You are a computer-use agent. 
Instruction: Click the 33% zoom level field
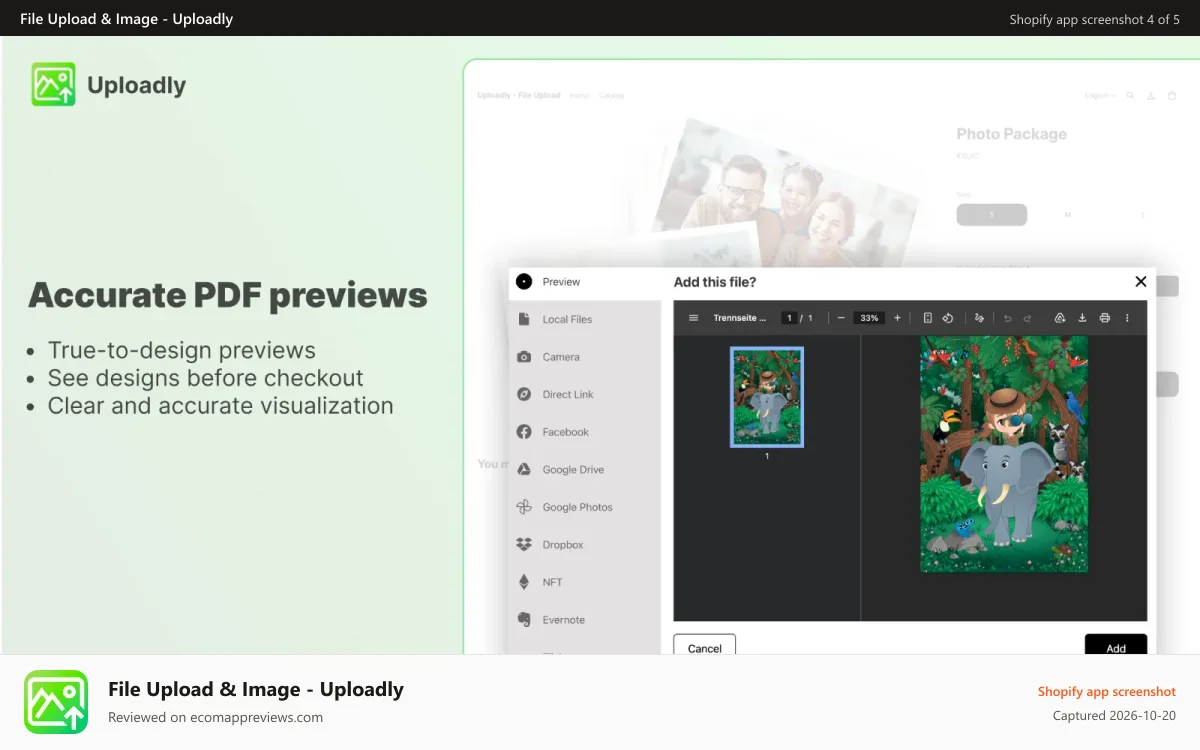[x=869, y=318]
